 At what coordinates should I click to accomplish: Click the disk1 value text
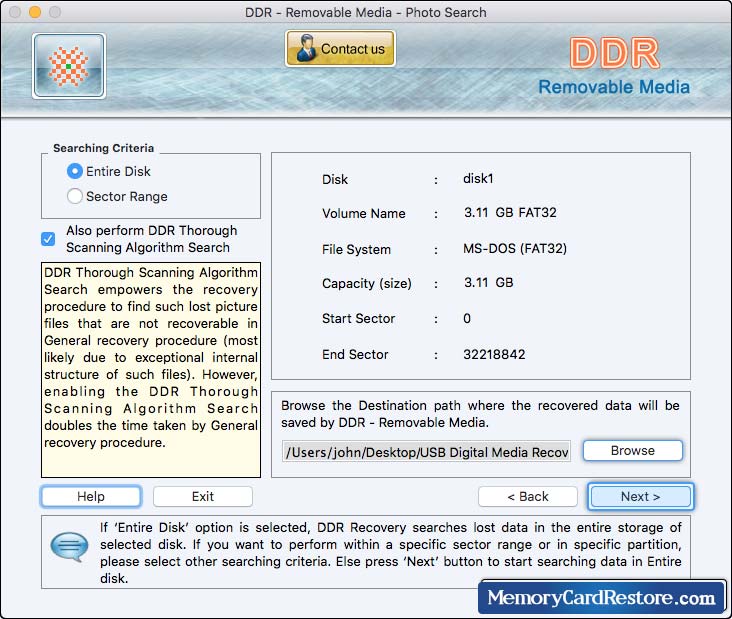[478, 178]
